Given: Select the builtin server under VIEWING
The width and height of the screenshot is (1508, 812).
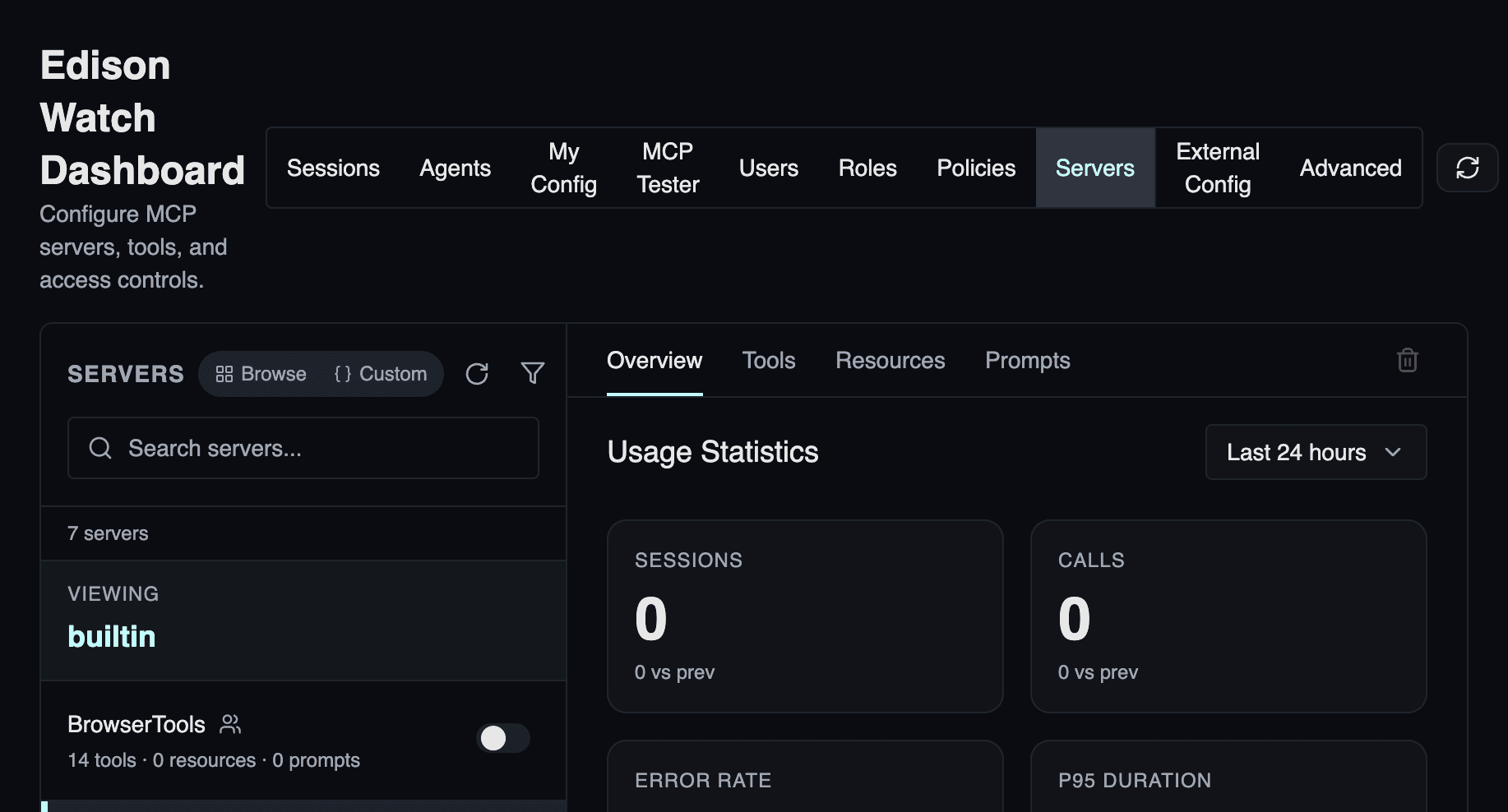Looking at the screenshot, I should 112,635.
